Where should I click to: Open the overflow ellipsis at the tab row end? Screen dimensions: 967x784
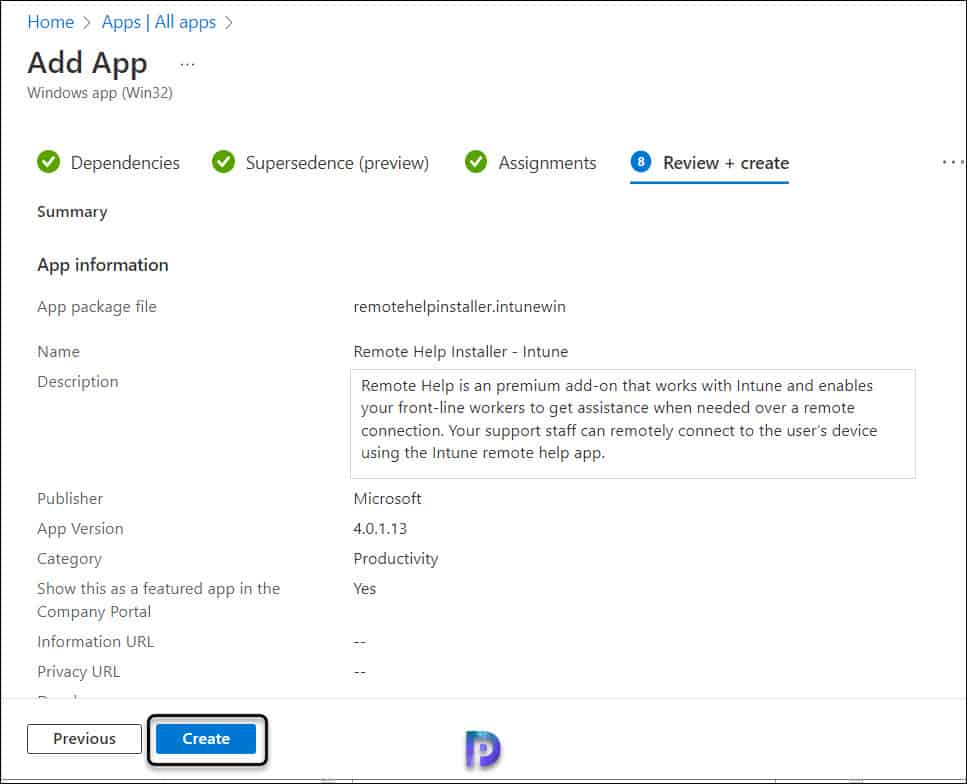coord(952,161)
